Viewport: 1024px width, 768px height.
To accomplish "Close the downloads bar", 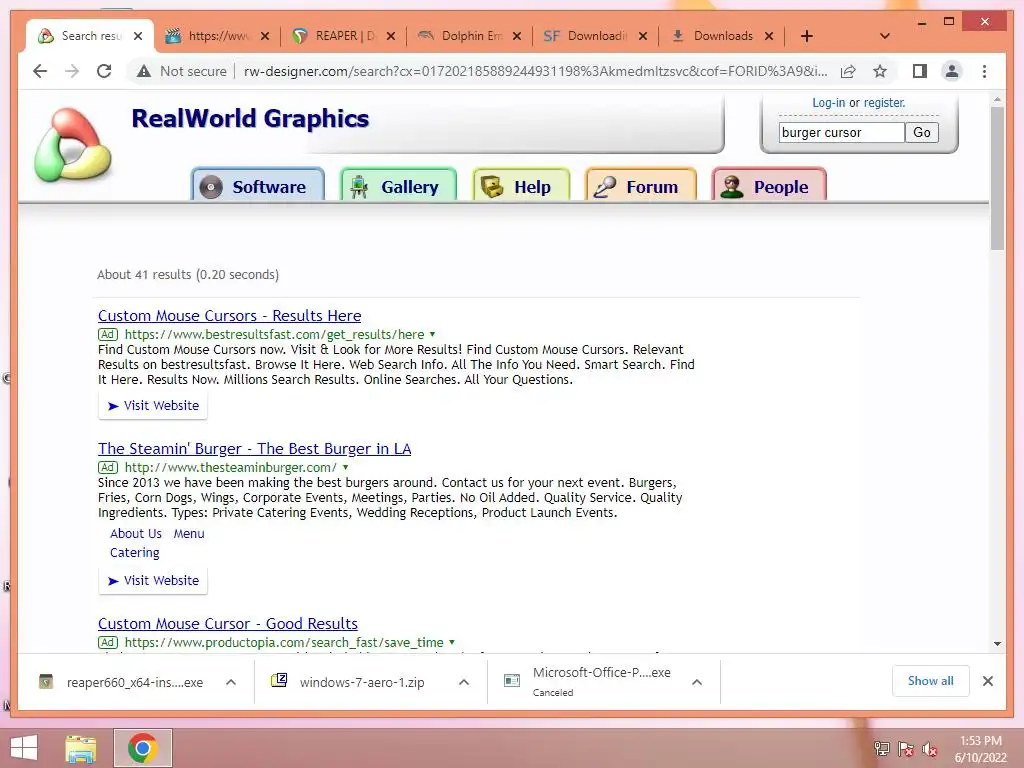I will 988,681.
